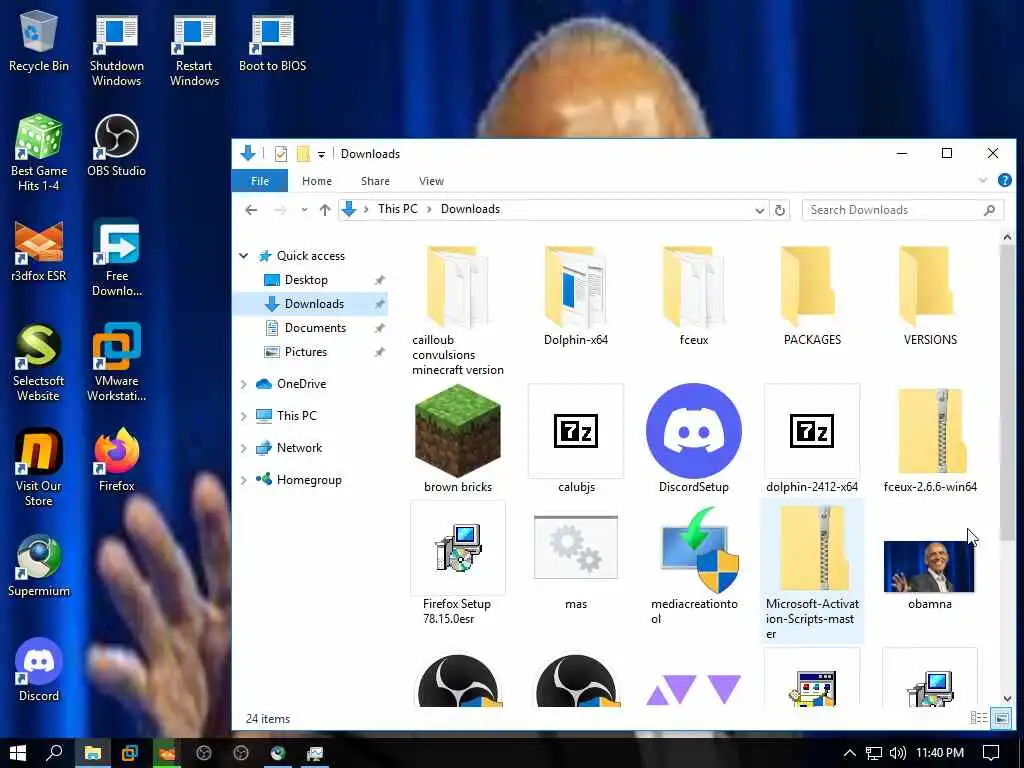The width and height of the screenshot is (1024, 768).
Task: Click File Explorer on the taskbar
Action: [x=93, y=753]
